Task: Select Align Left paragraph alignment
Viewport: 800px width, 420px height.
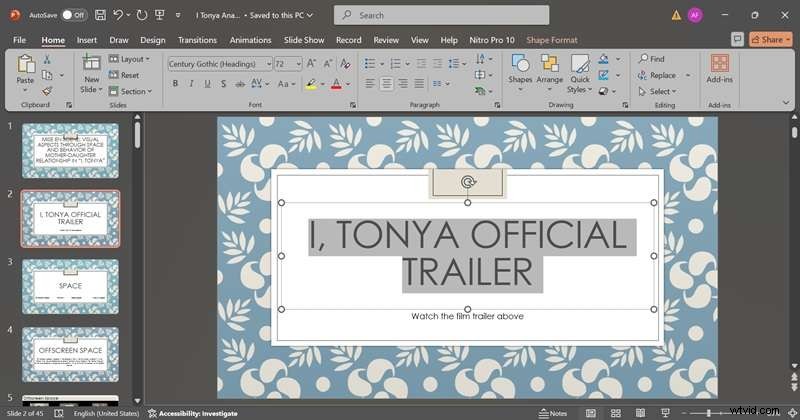Action: click(x=370, y=84)
